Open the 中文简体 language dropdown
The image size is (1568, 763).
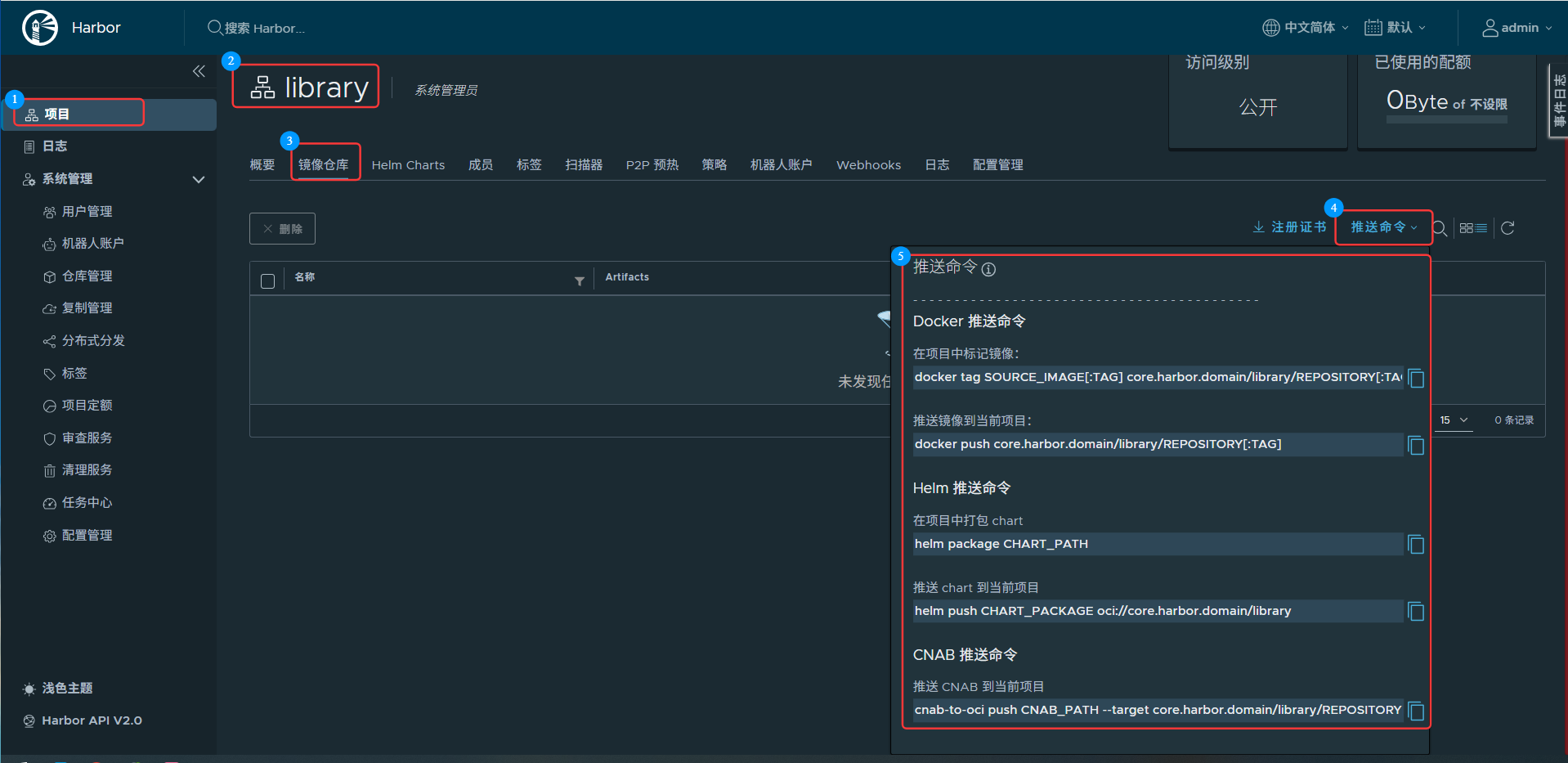1306,28
